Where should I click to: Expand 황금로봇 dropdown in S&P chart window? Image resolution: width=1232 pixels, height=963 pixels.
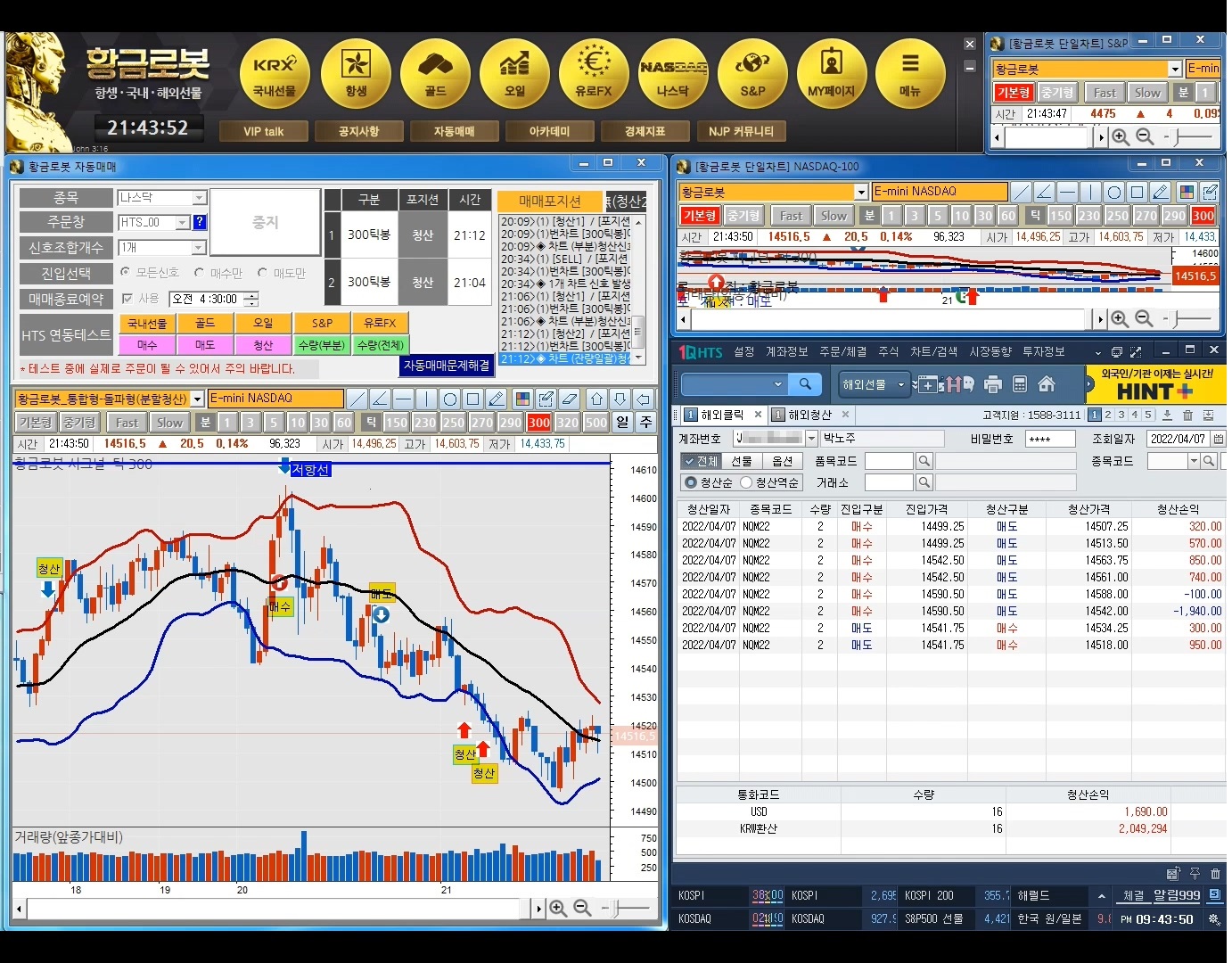coord(1175,69)
